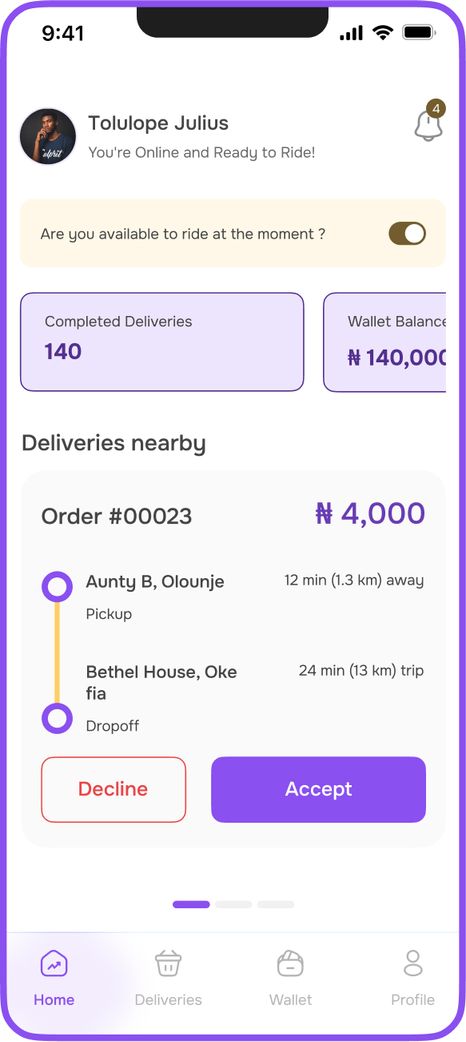This screenshot has height=1042, width=466.
Task: Toggle ride availability switch off
Action: (x=408, y=234)
